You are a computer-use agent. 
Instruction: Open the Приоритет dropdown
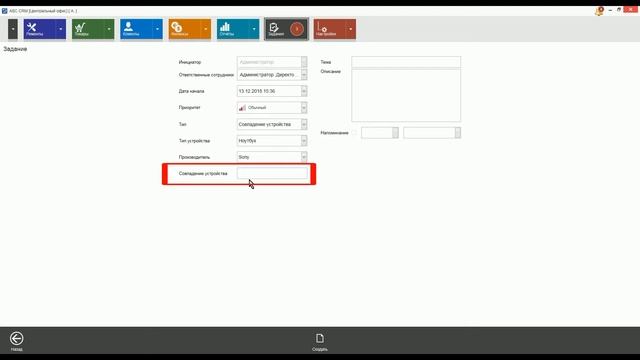tap(304, 108)
